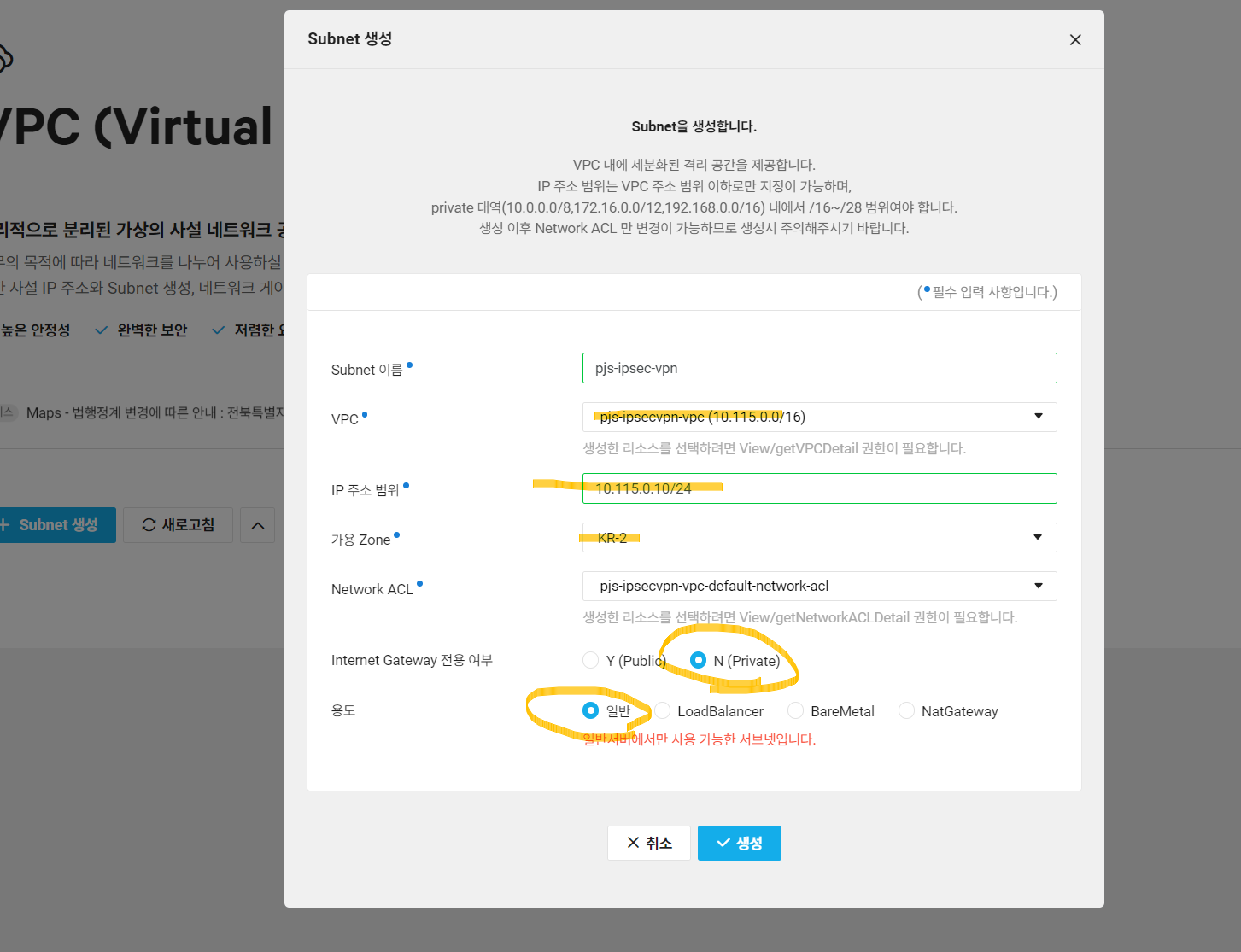Click the 완벽한 보안 check mark icon
The width and height of the screenshot is (1241, 952).
click(101, 330)
